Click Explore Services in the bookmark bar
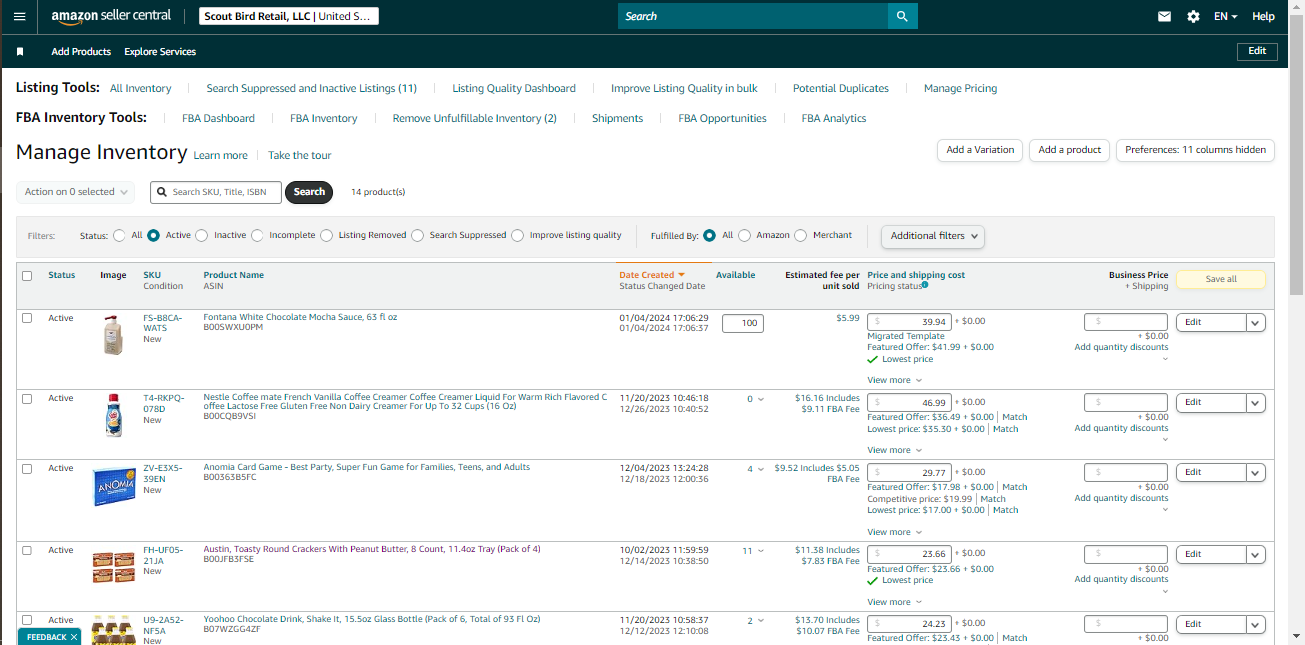This screenshot has height=645, width=1305. click(160, 51)
